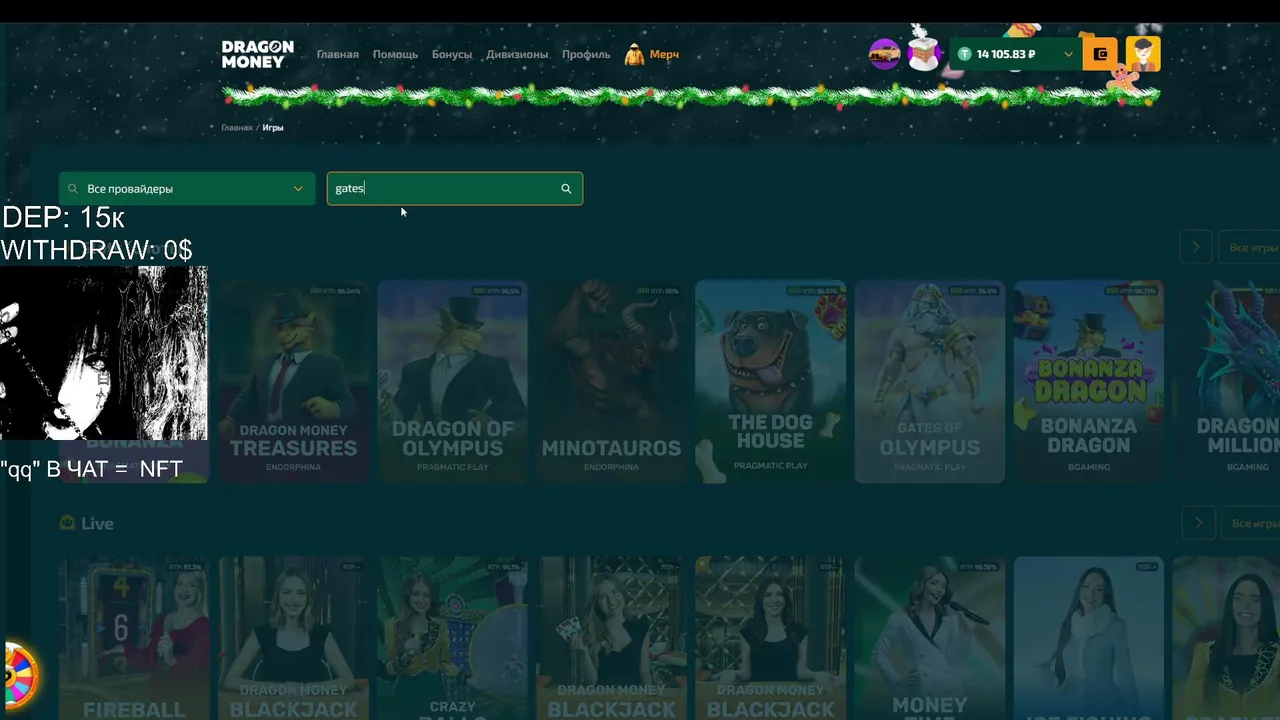This screenshot has width=1280, height=720.
Task: Open the Bonanza Dragon game card
Action: click(1088, 381)
